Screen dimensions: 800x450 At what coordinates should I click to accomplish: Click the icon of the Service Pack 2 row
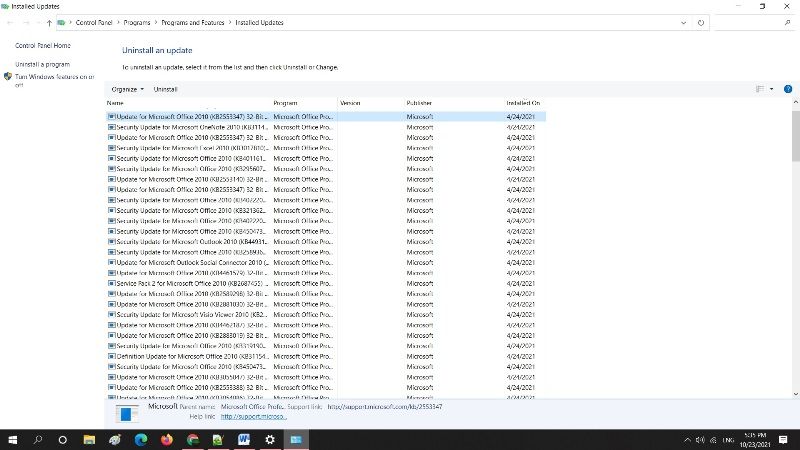point(112,284)
